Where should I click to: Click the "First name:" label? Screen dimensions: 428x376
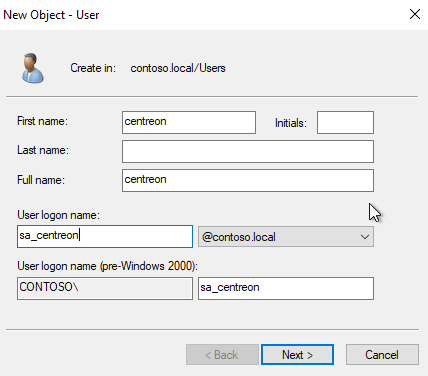point(42,121)
